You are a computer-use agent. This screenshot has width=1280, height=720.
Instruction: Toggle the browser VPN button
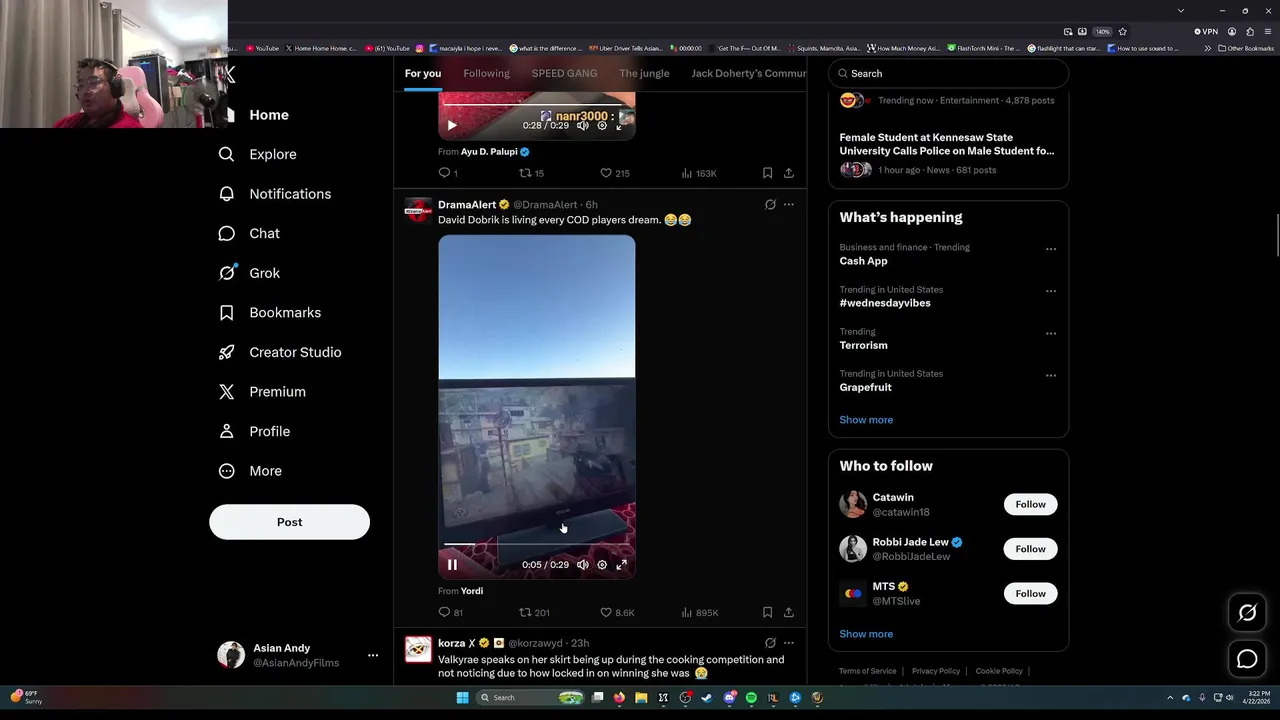click(1206, 32)
